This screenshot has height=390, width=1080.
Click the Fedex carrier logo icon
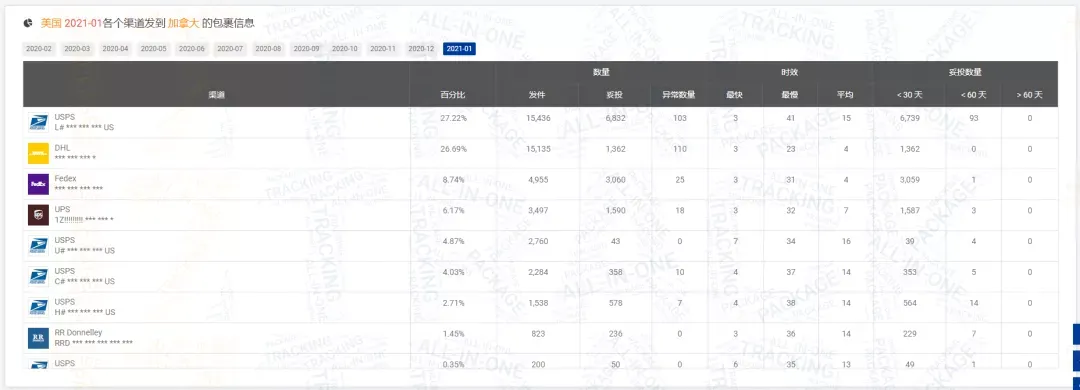point(39,184)
